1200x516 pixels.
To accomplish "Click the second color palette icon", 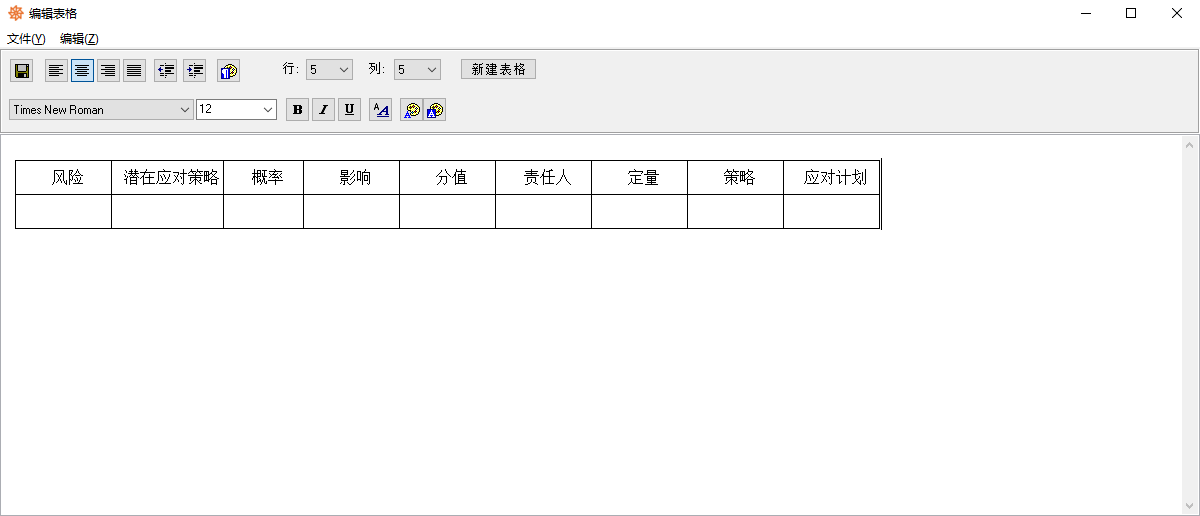I will (434, 110).
